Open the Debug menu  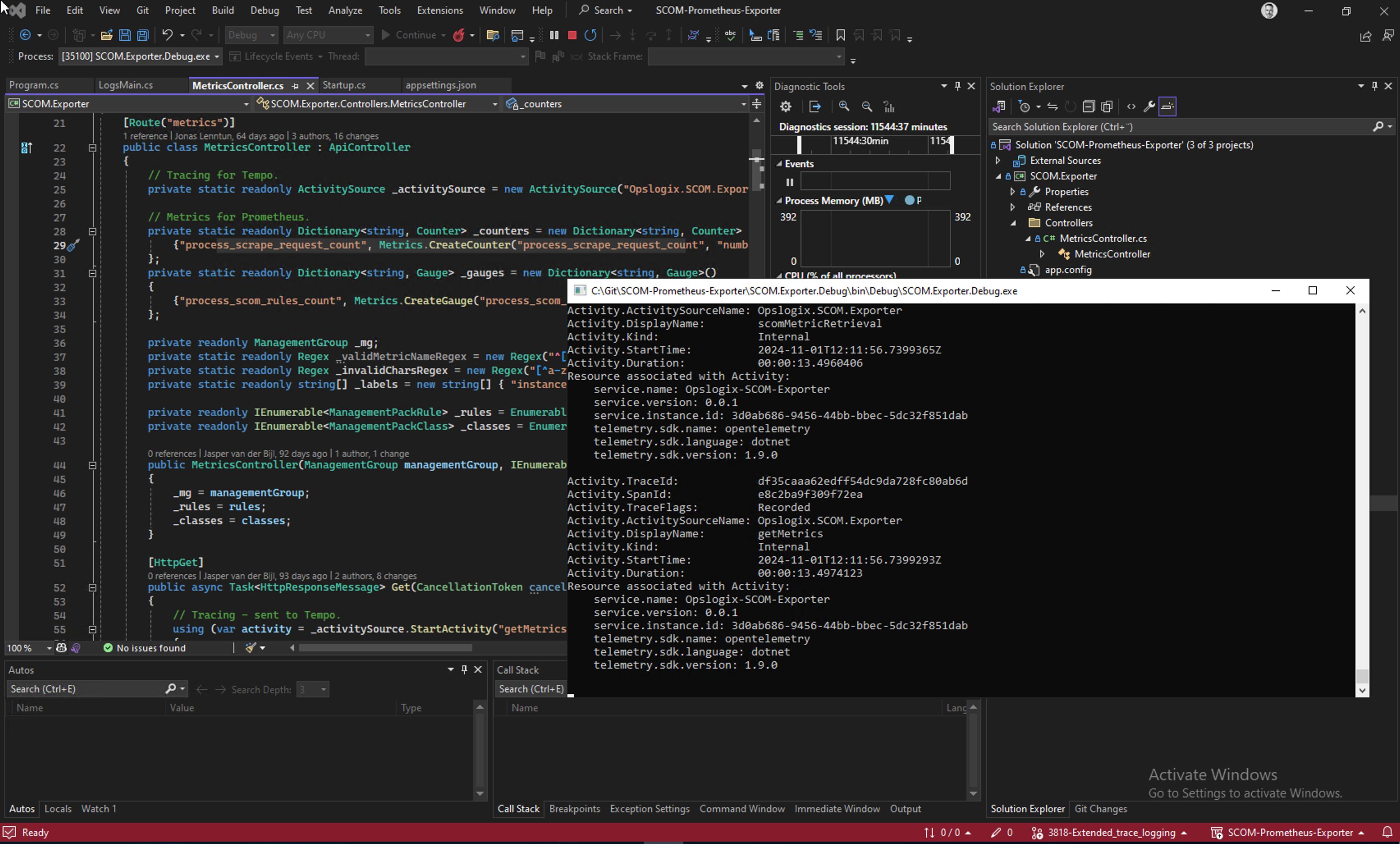[264, 10]
